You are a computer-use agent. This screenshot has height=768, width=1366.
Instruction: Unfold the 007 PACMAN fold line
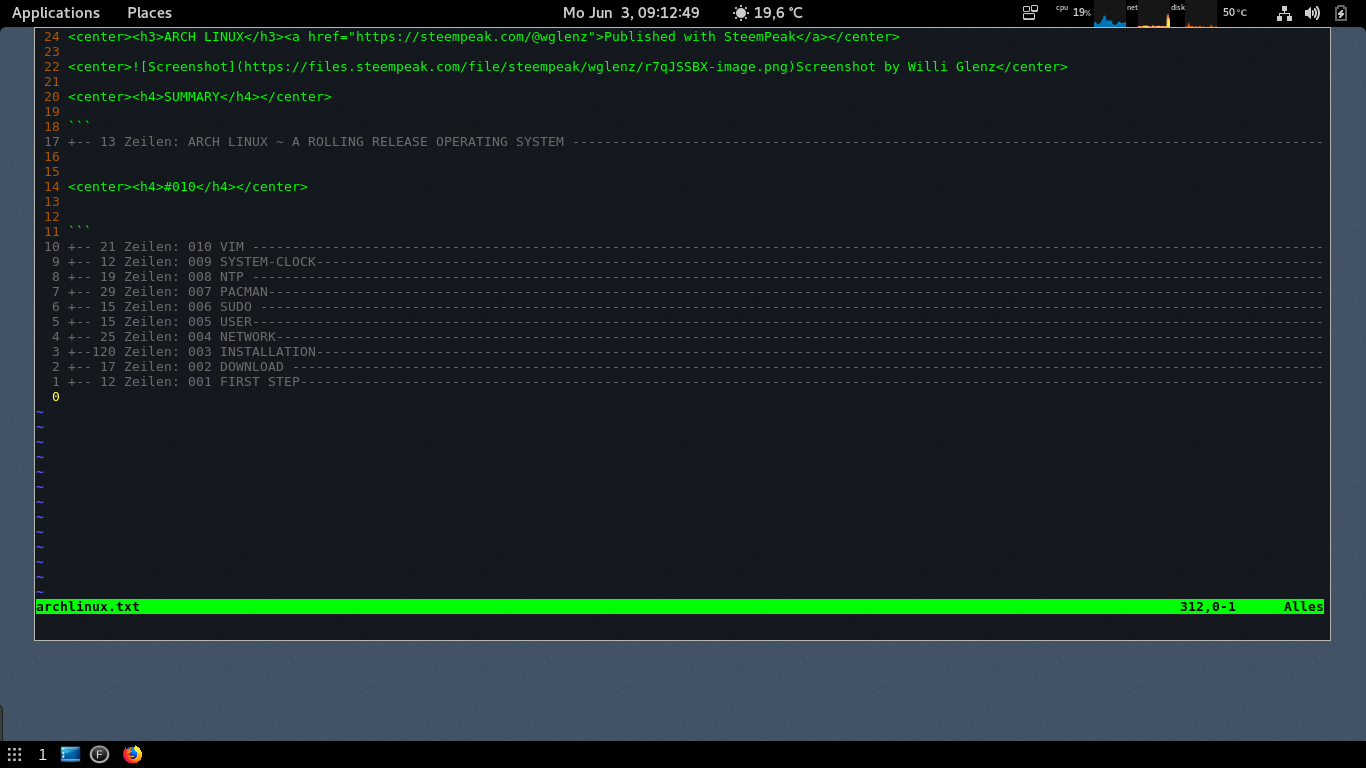(x=243, y=292)
